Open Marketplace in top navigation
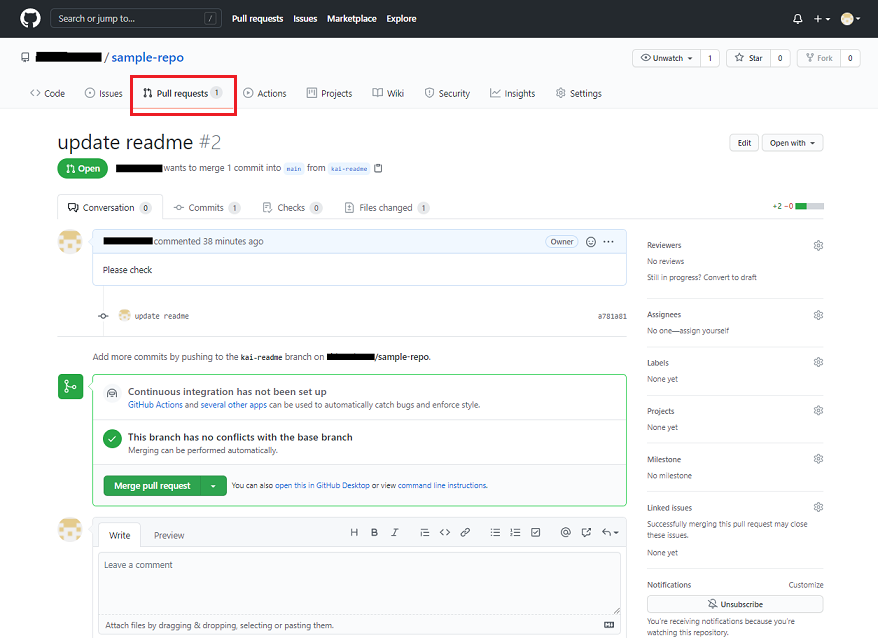Screen dimensions: 878x638 (352, 19)
